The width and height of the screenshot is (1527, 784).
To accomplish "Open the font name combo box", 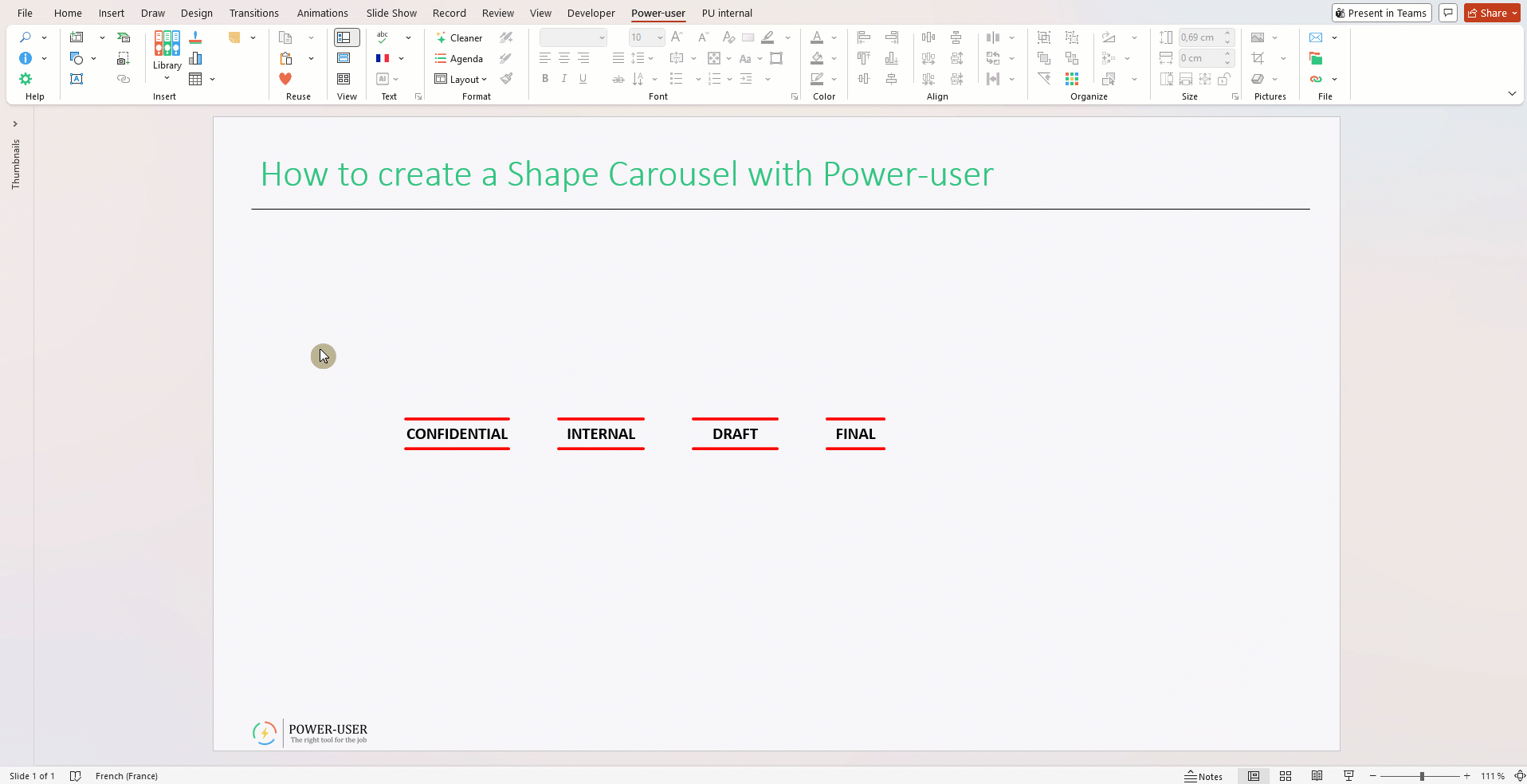I will coord(573,37).
